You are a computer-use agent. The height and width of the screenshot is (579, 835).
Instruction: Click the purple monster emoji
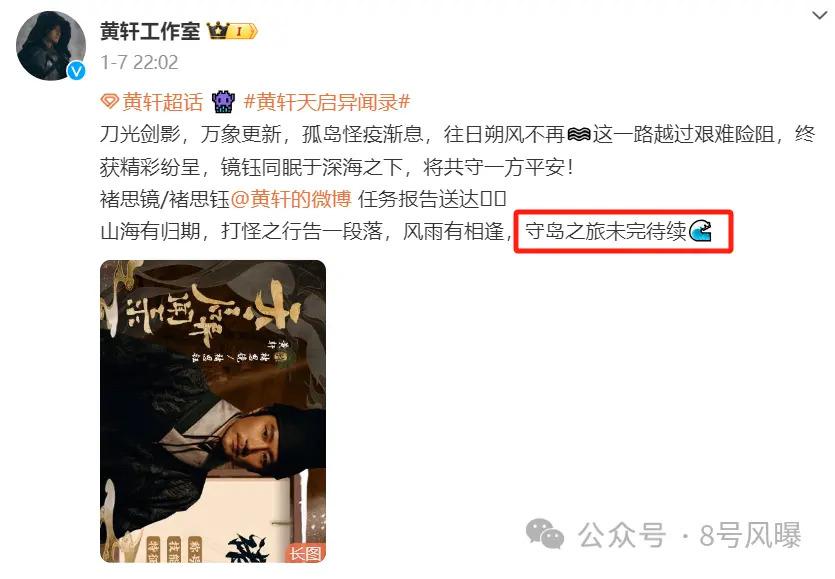223,101
